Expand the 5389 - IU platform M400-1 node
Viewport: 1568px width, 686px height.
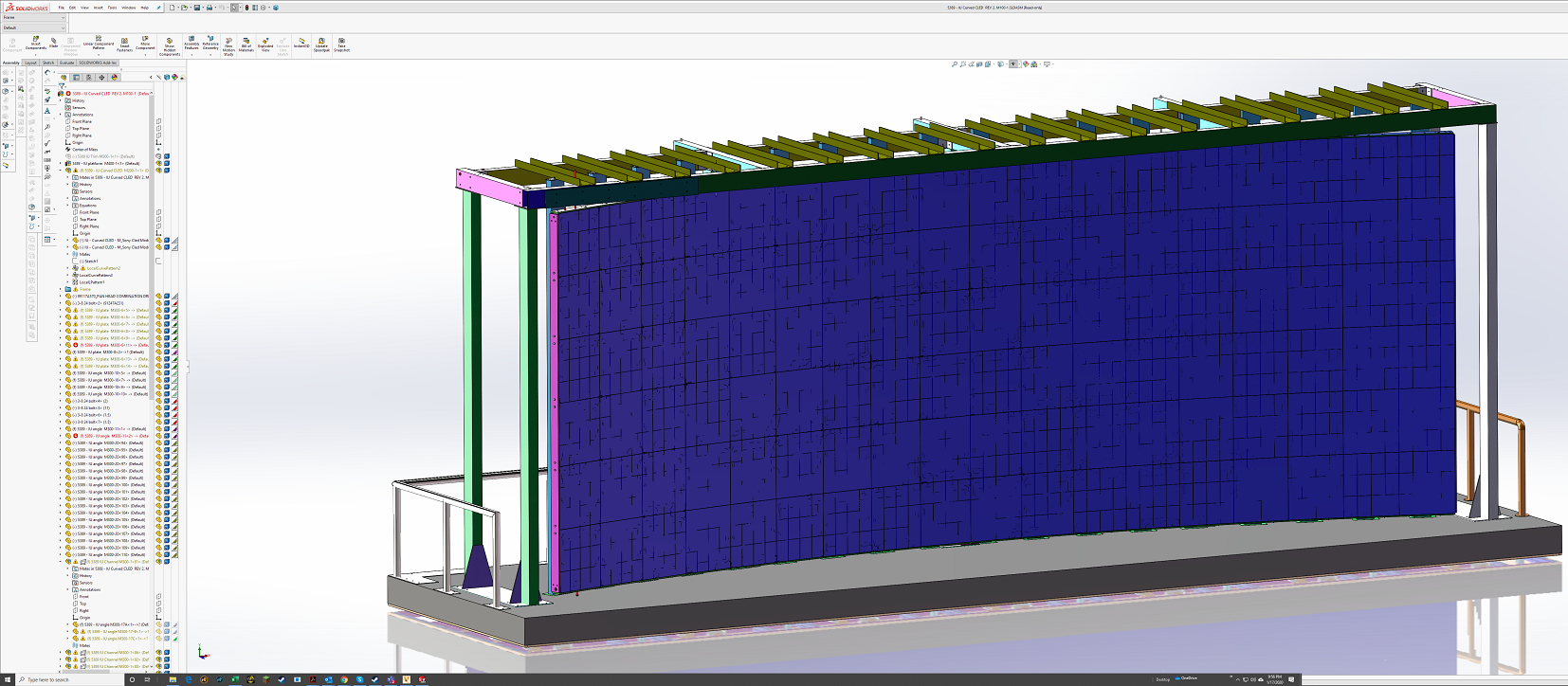click(60, 163)
